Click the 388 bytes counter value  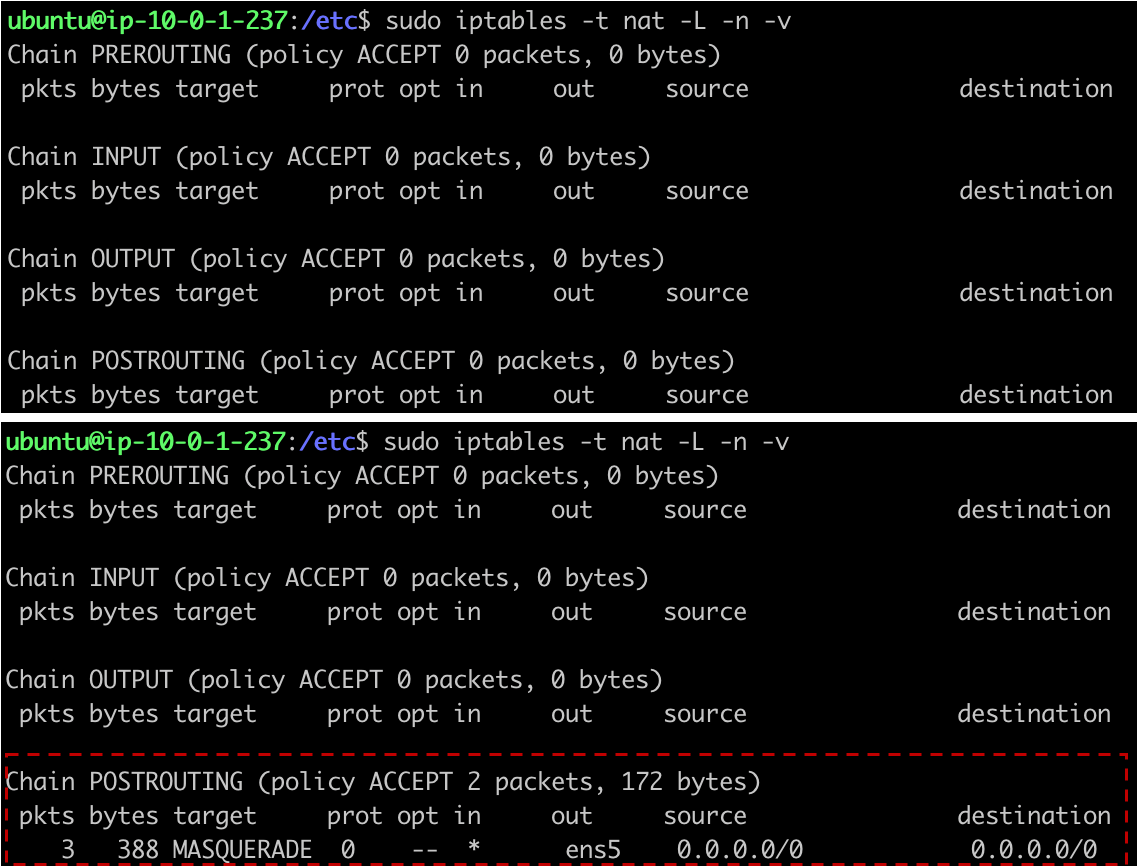pyautogui.click(x=138, y=849)
